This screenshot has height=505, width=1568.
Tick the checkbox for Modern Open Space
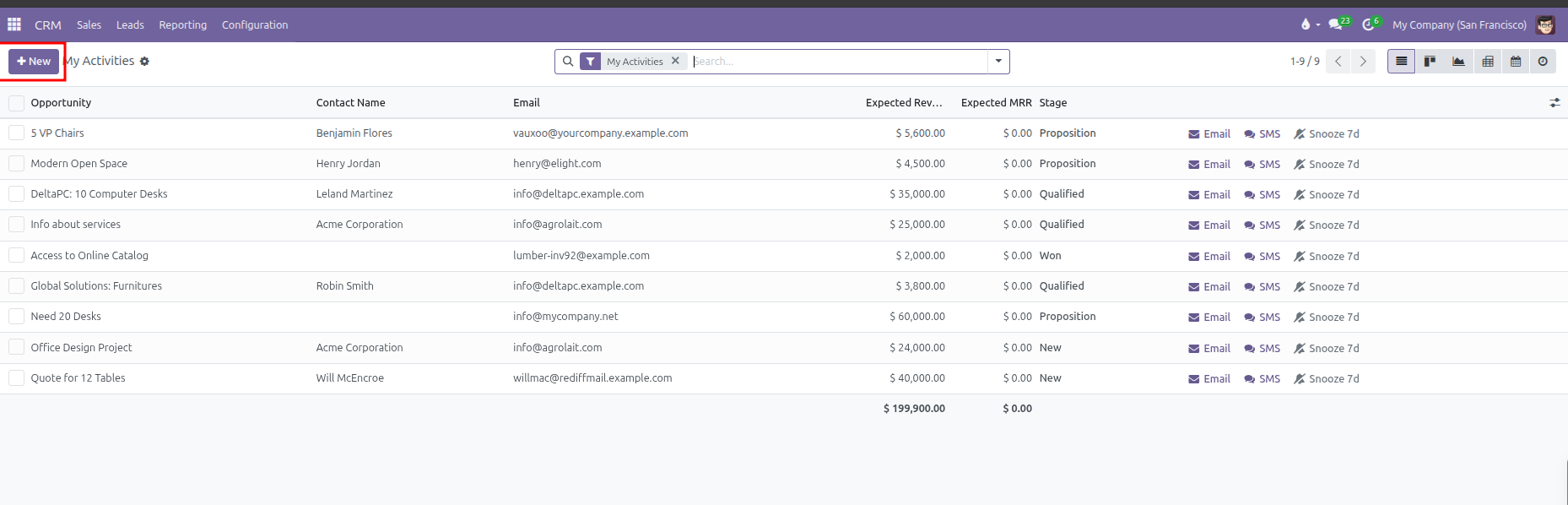16,164
